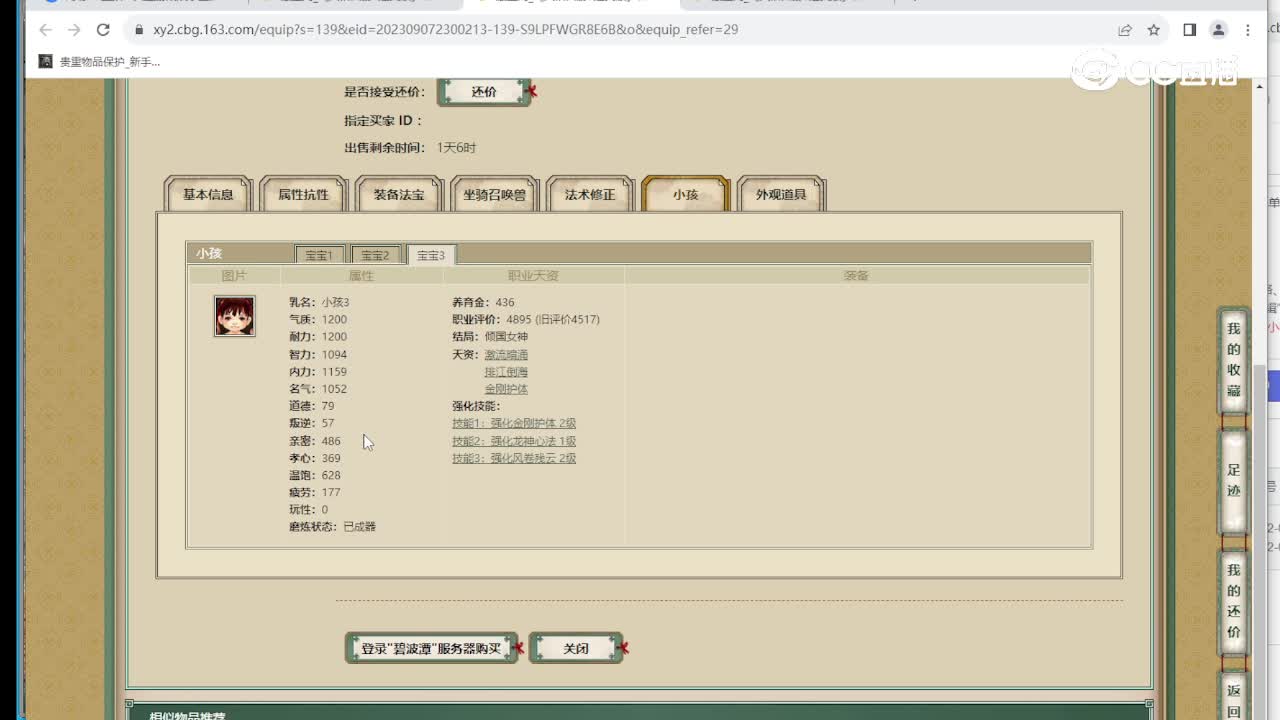Focus the address bar URL
Screen dimensions: 1280x720
pyautogui.click(x=446, y=30)
